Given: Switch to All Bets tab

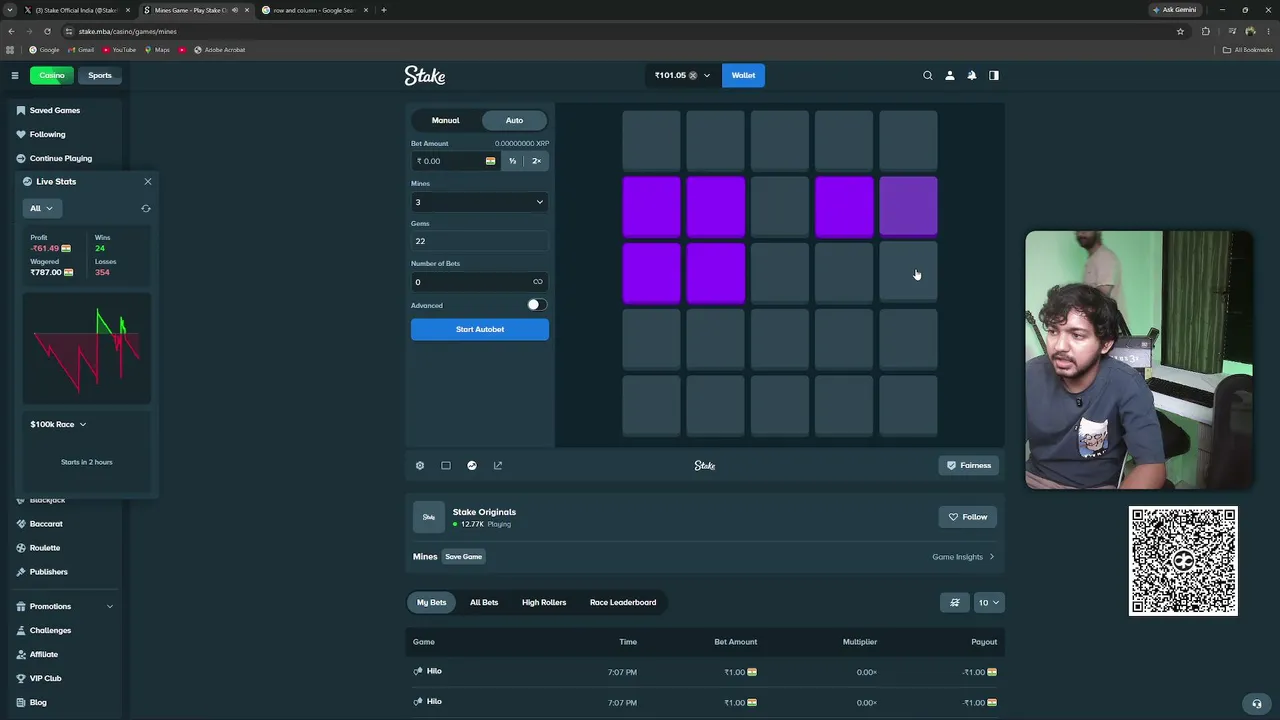Looking at the screenshot, I should [x=484, y=602].
